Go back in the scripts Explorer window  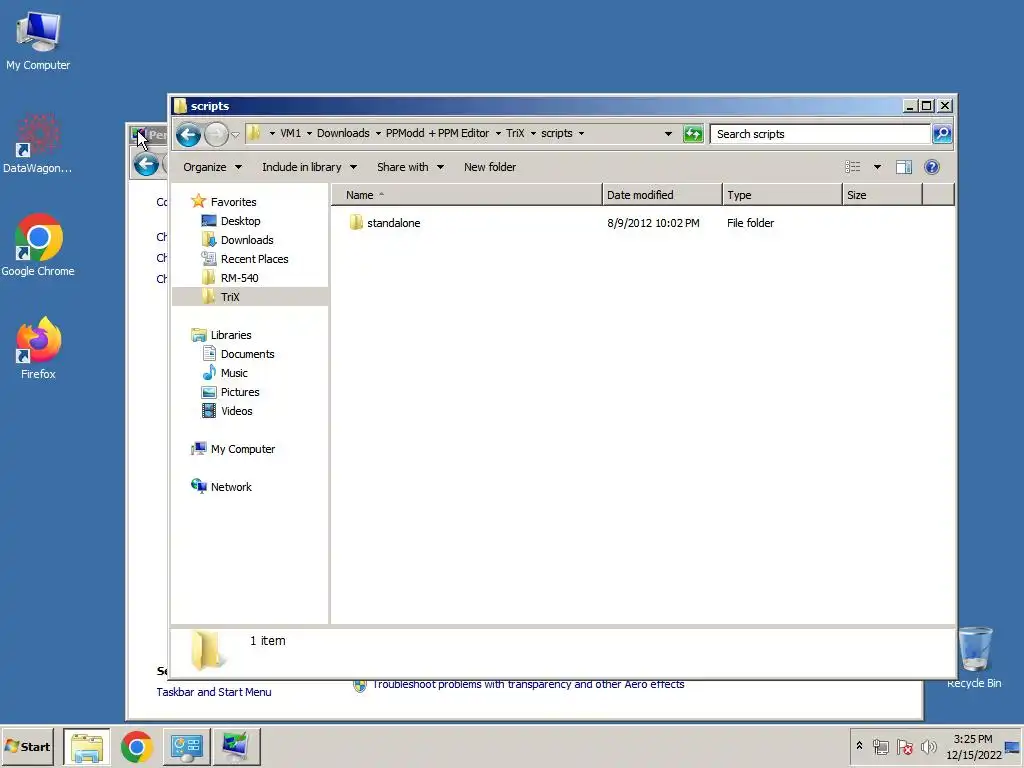[x=188, y=135]
